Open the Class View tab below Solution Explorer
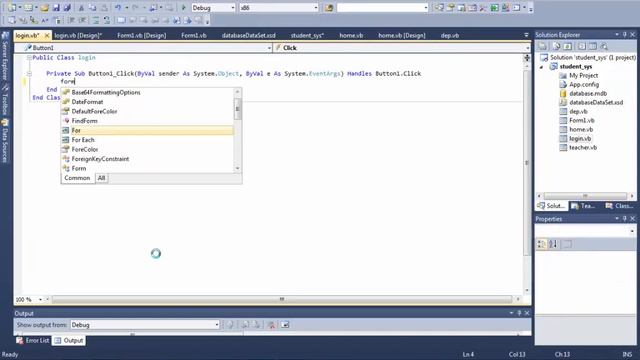 click(x=620, y=206)
